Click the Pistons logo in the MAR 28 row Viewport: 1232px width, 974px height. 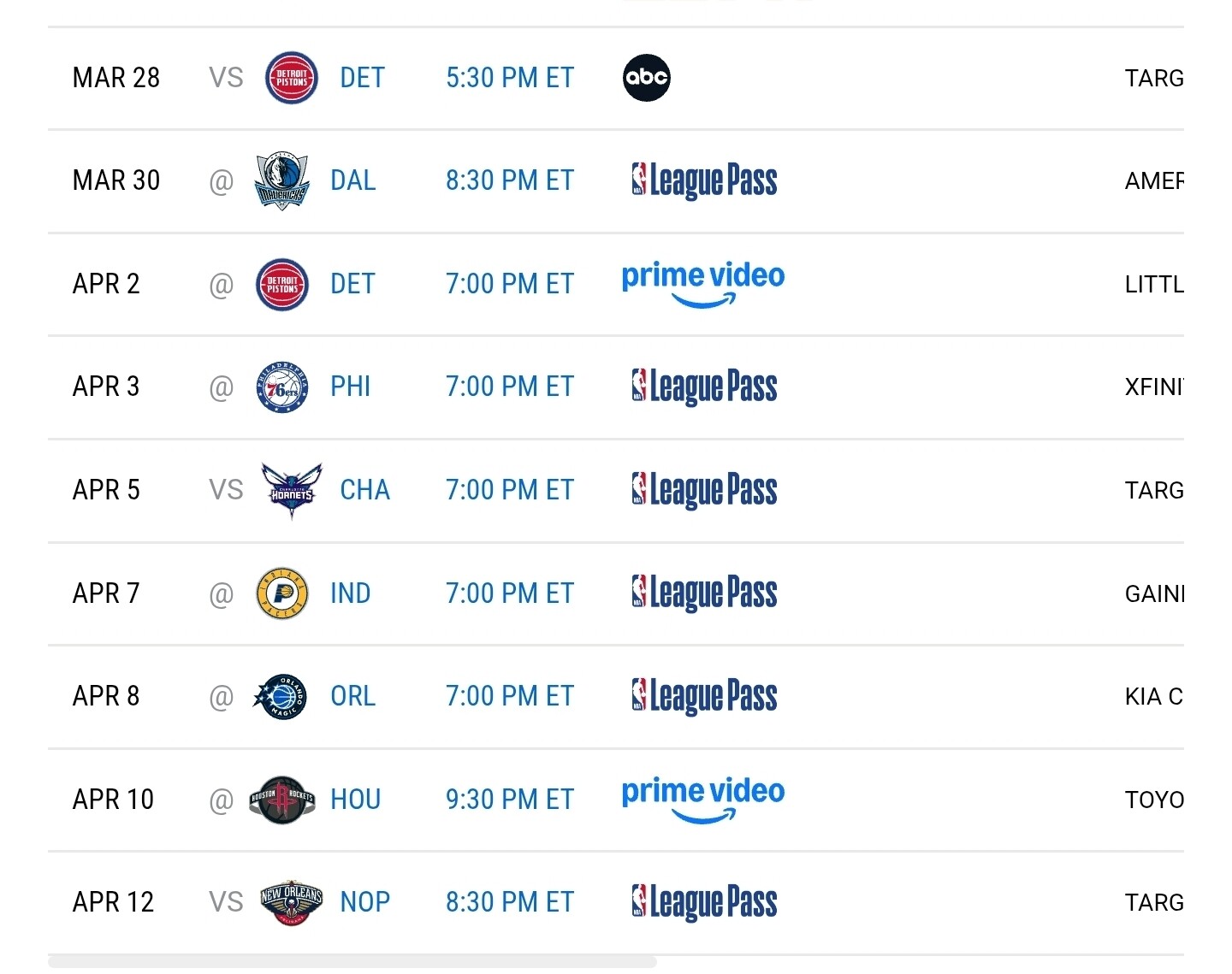click(291, 78)
